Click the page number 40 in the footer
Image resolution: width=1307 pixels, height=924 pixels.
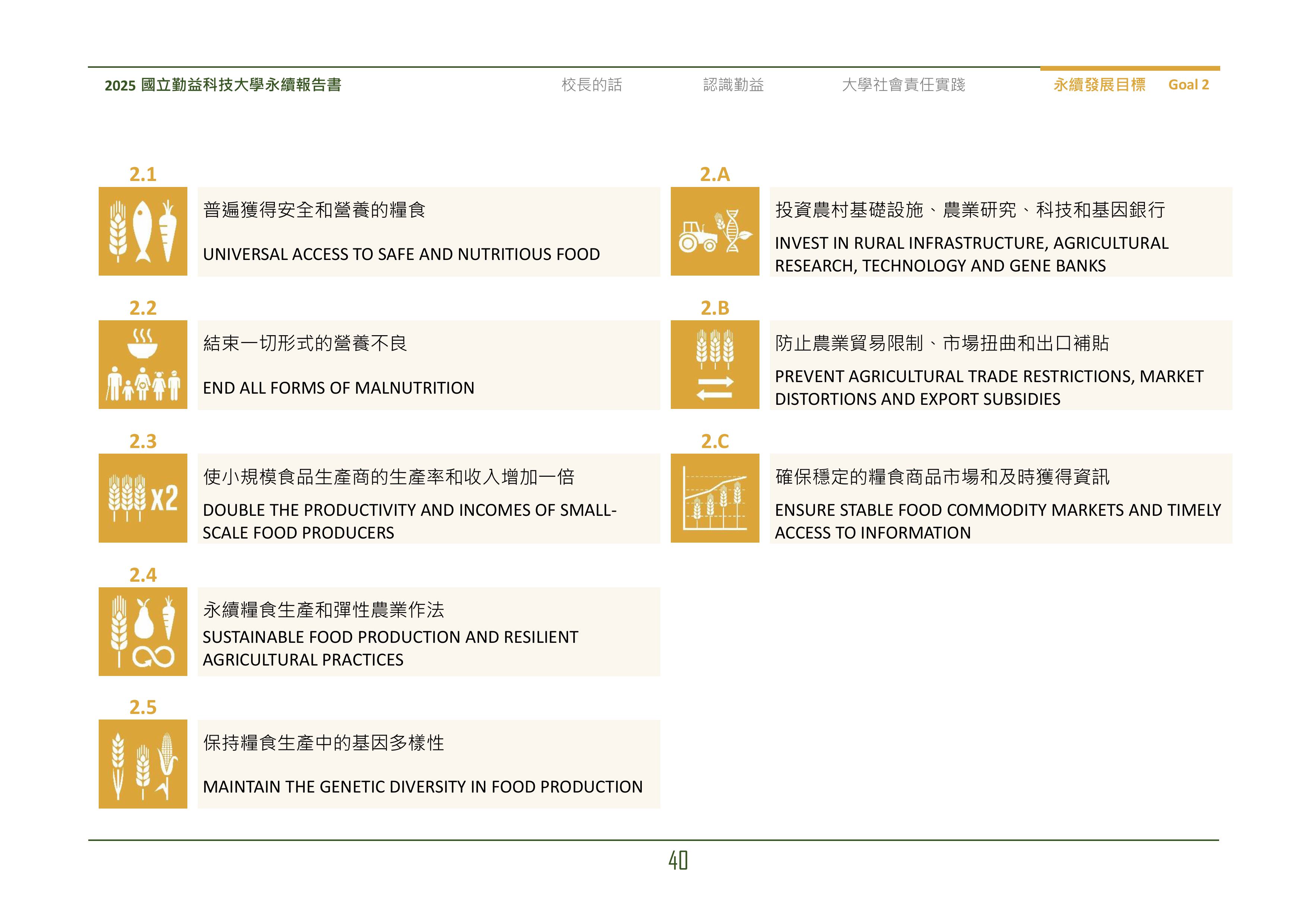tap(678, 860)
